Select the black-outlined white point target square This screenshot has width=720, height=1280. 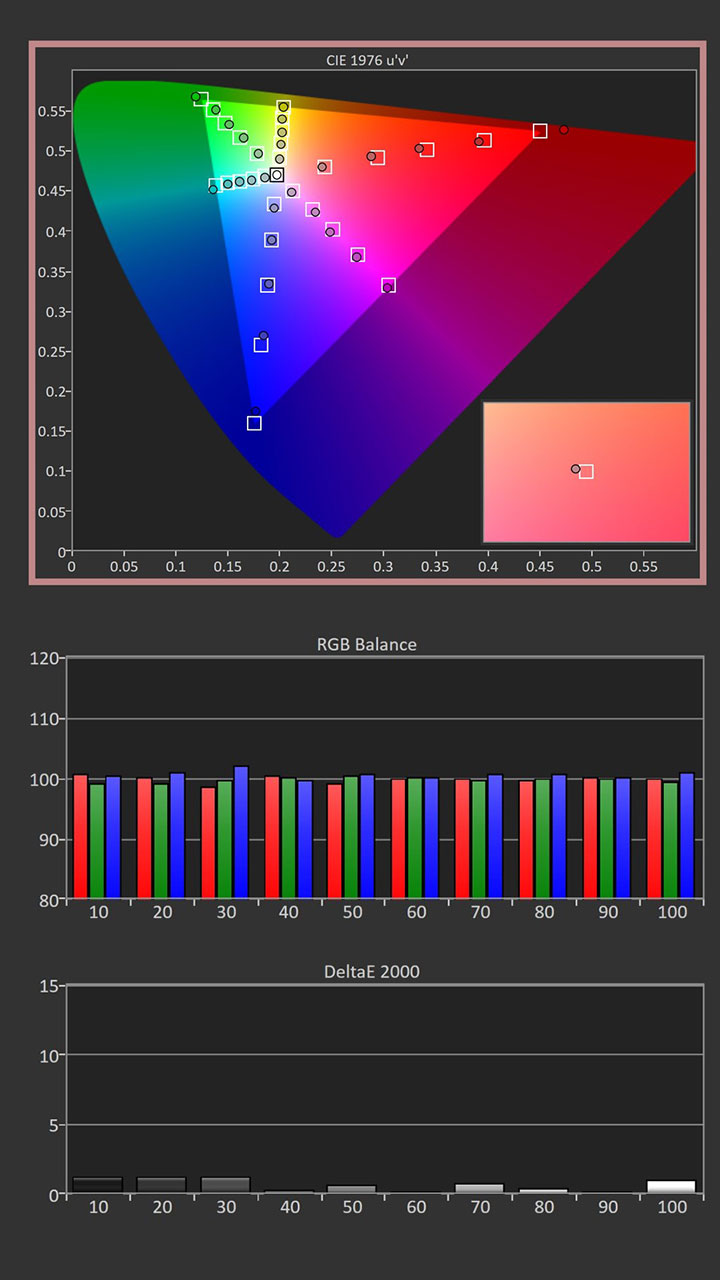[x=277, y=175]
